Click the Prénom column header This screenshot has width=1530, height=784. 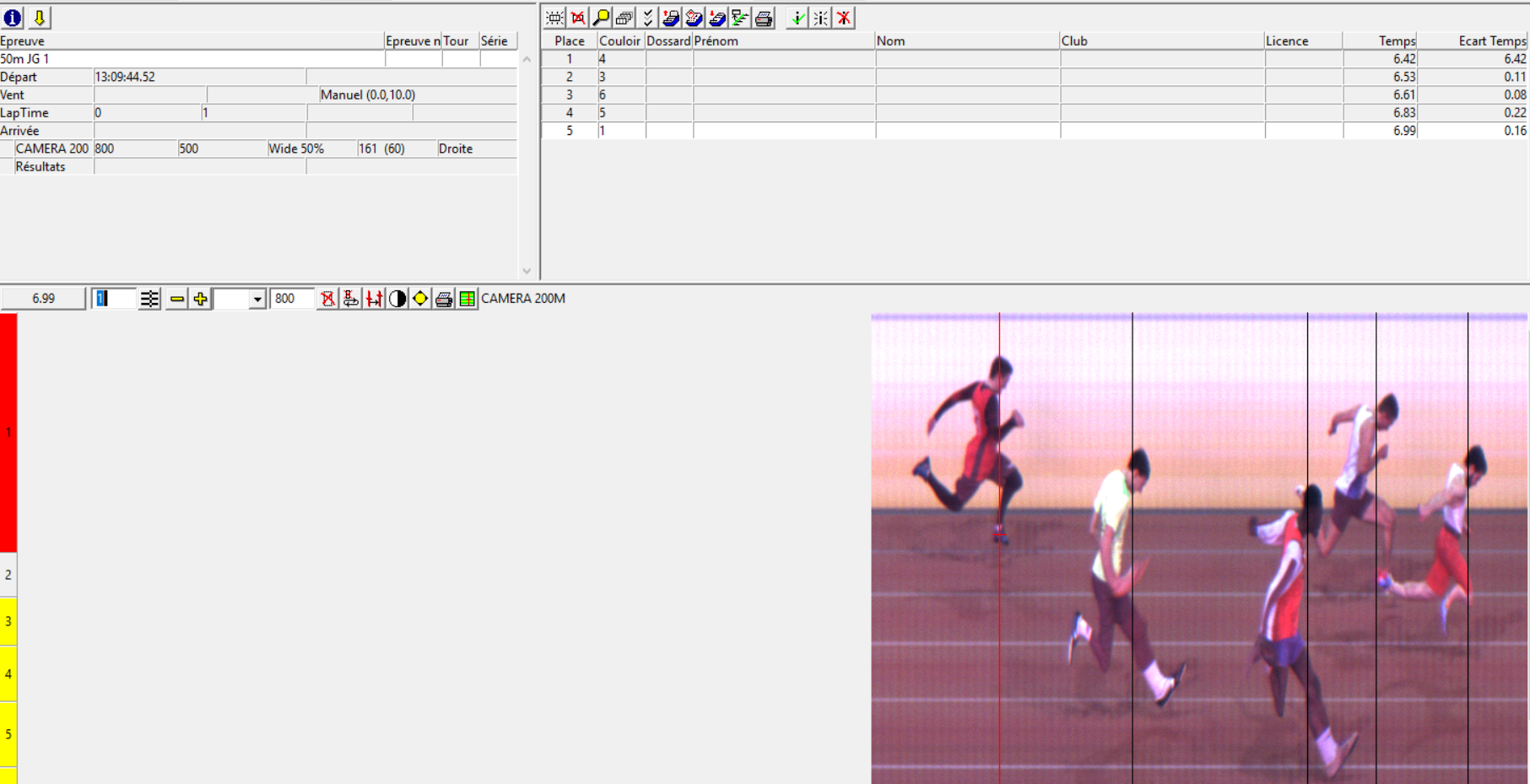[783, 41]
